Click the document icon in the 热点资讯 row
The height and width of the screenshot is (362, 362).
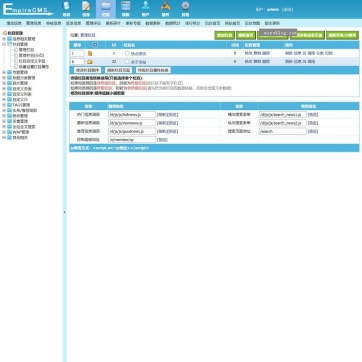tap(90, 53)
